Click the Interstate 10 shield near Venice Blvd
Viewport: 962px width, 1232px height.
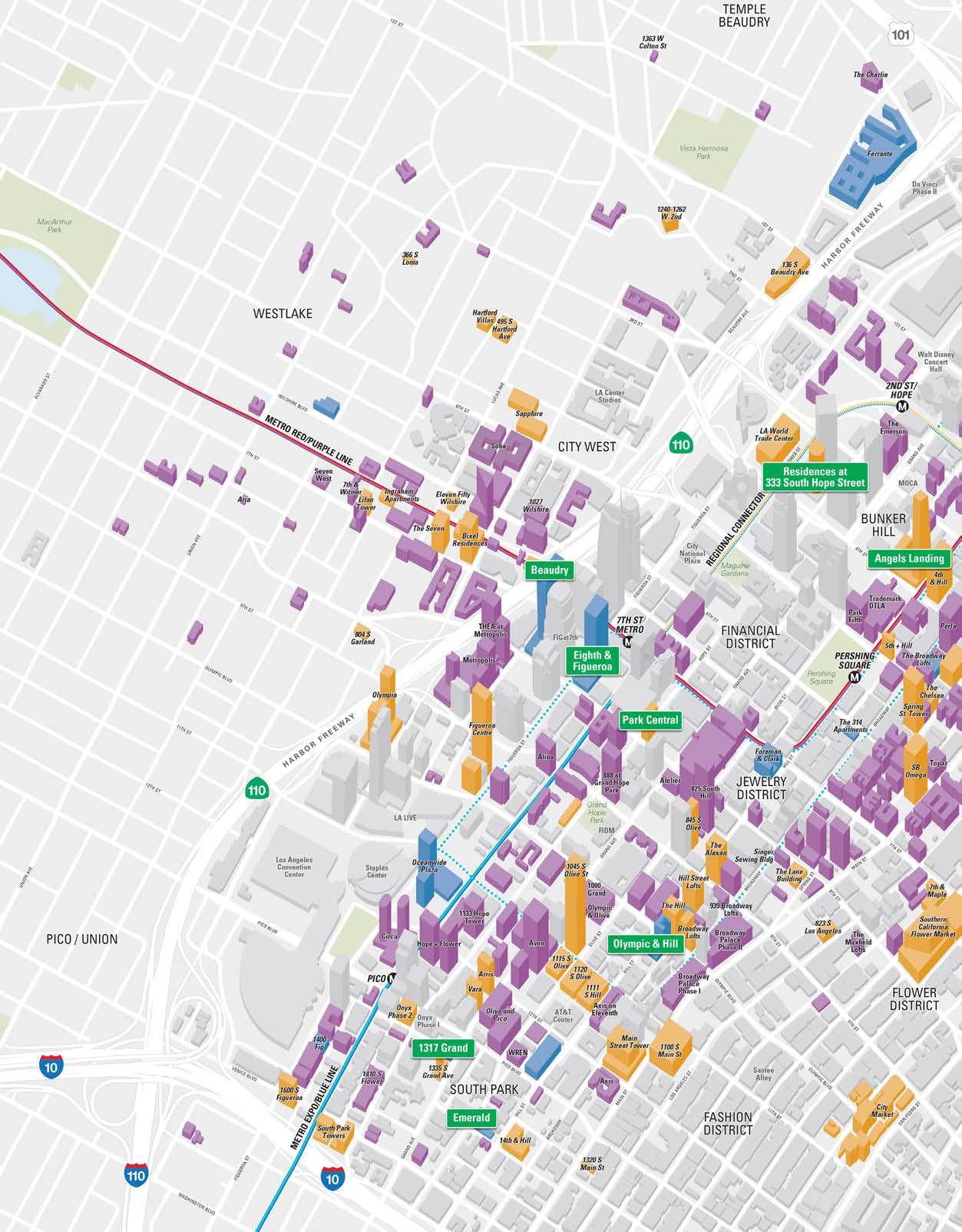click(x=51, y=1065)
